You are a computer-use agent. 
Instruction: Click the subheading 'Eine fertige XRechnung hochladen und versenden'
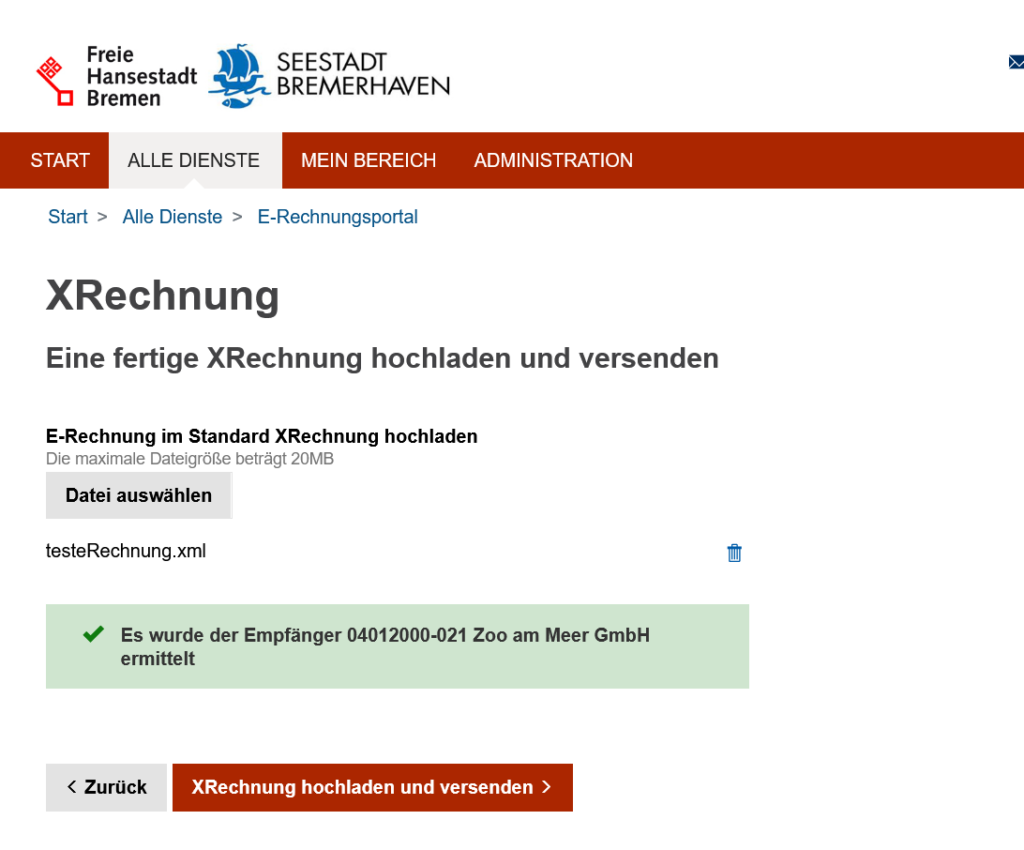(x=382, y=358)
